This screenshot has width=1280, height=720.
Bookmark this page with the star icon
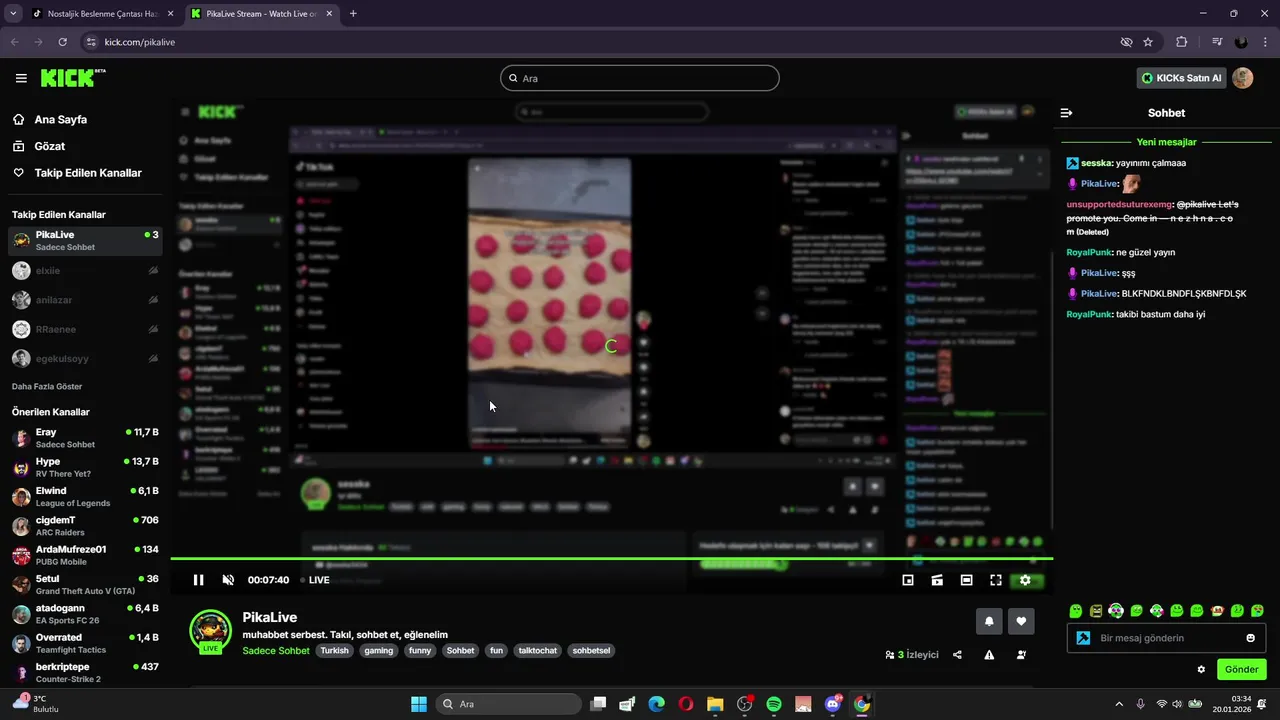1148,42
